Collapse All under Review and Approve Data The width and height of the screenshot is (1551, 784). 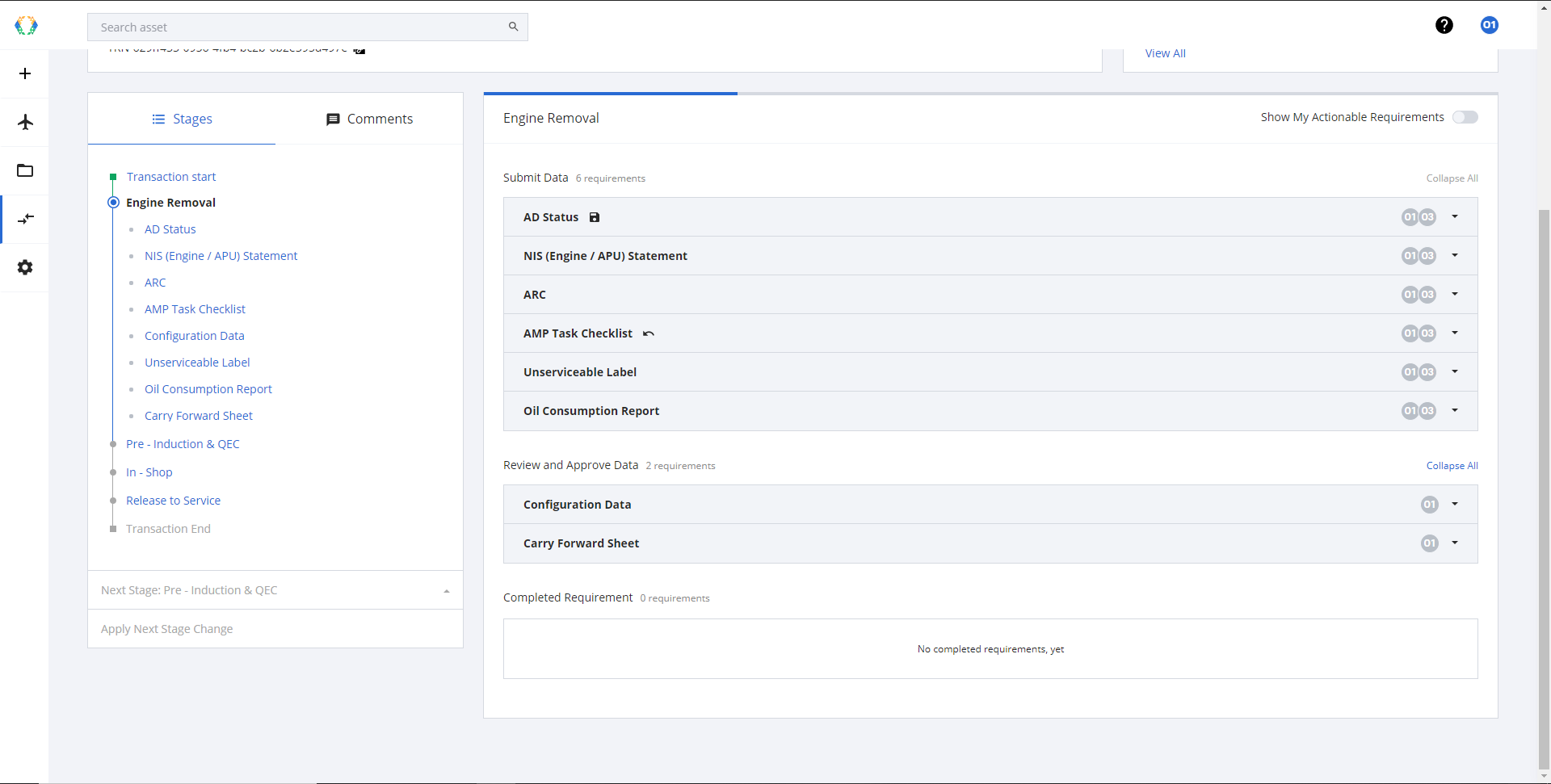point(1452,466)
